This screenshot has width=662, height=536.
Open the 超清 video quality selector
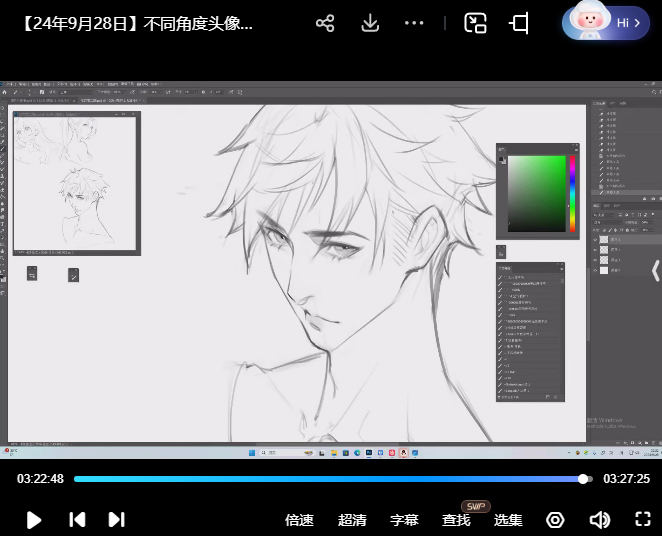[352, 520]
